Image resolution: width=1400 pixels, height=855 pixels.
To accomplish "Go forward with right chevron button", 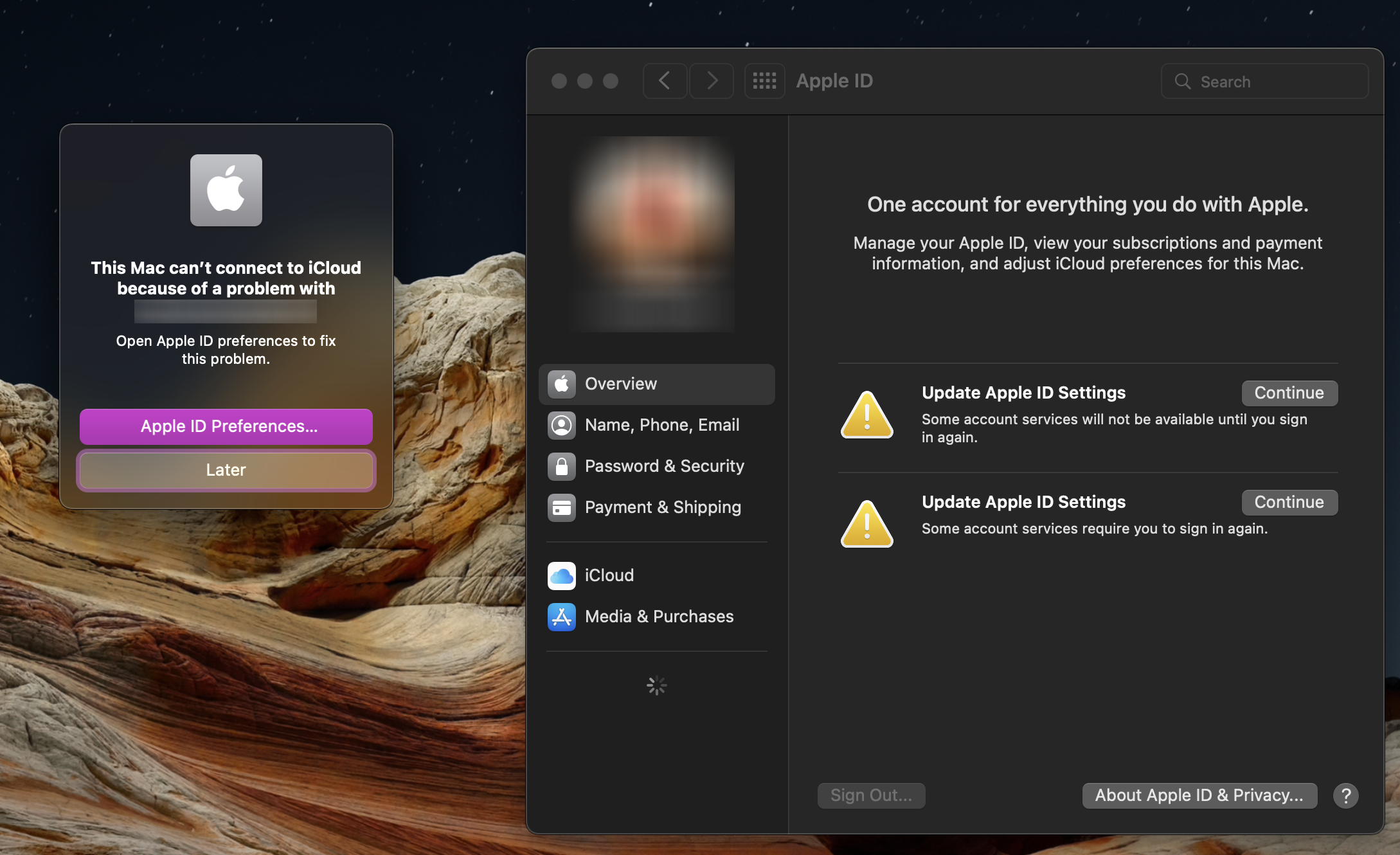I will [712, 81].
